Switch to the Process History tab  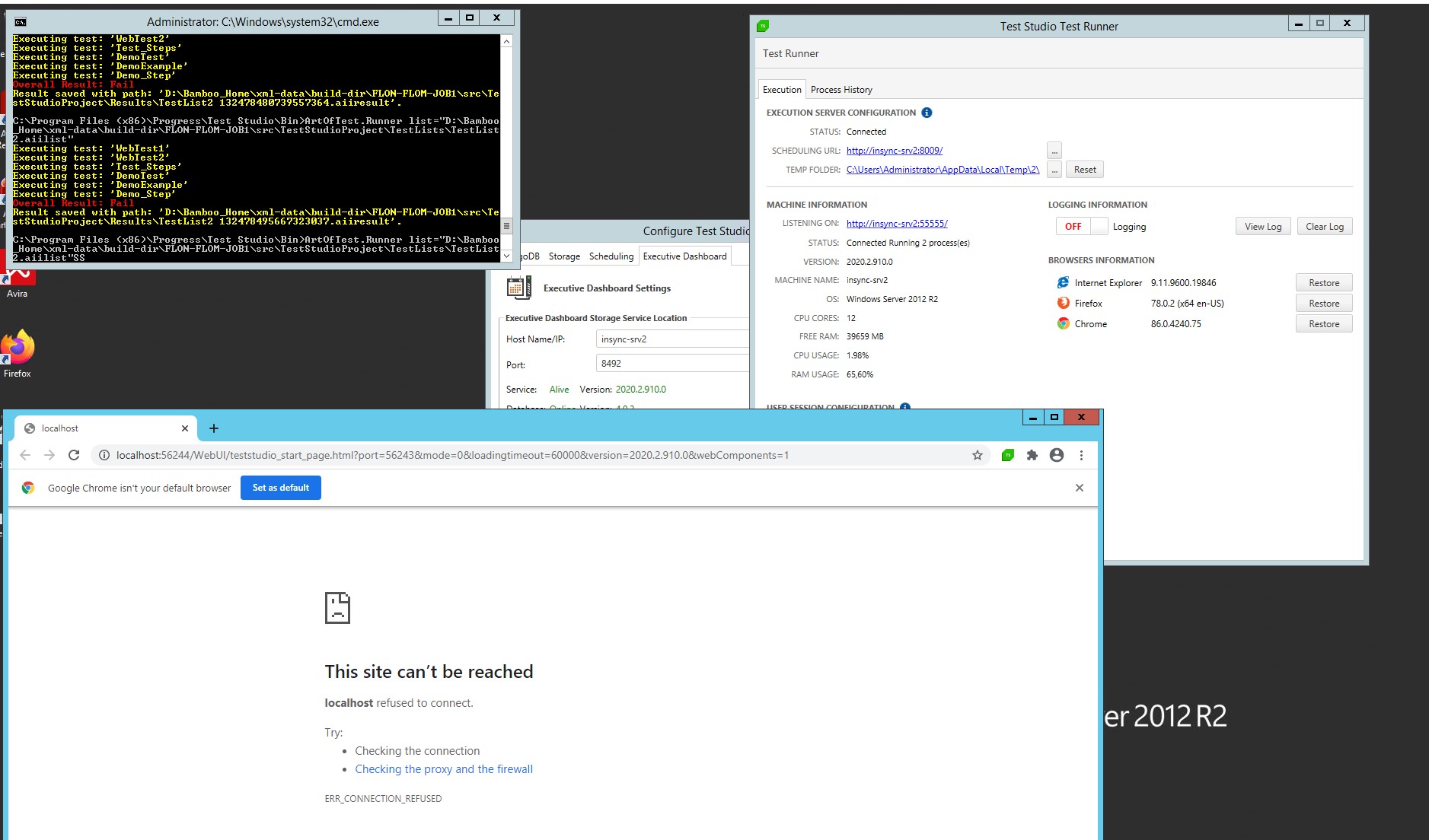(x=841, y=90)
